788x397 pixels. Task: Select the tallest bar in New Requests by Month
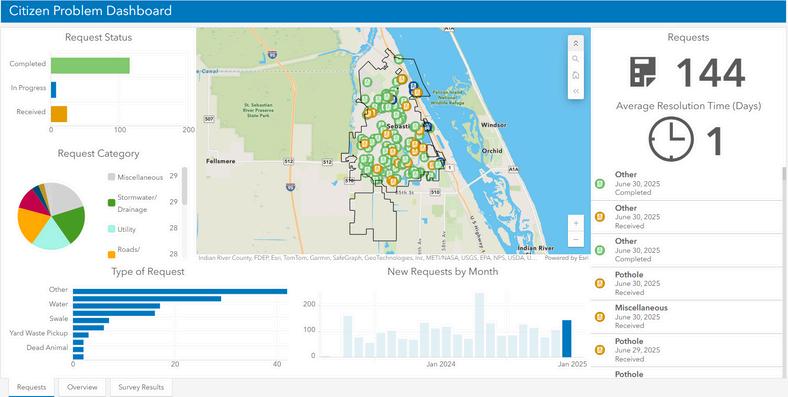[479, 325]
